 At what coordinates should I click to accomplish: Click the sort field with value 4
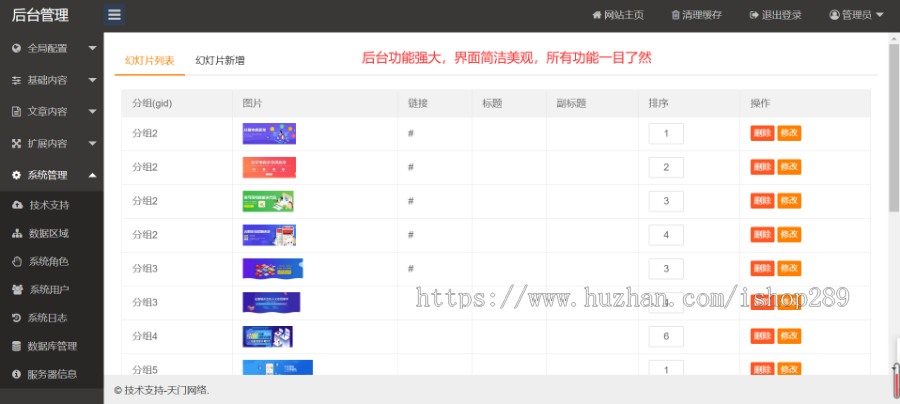[666, 235]
